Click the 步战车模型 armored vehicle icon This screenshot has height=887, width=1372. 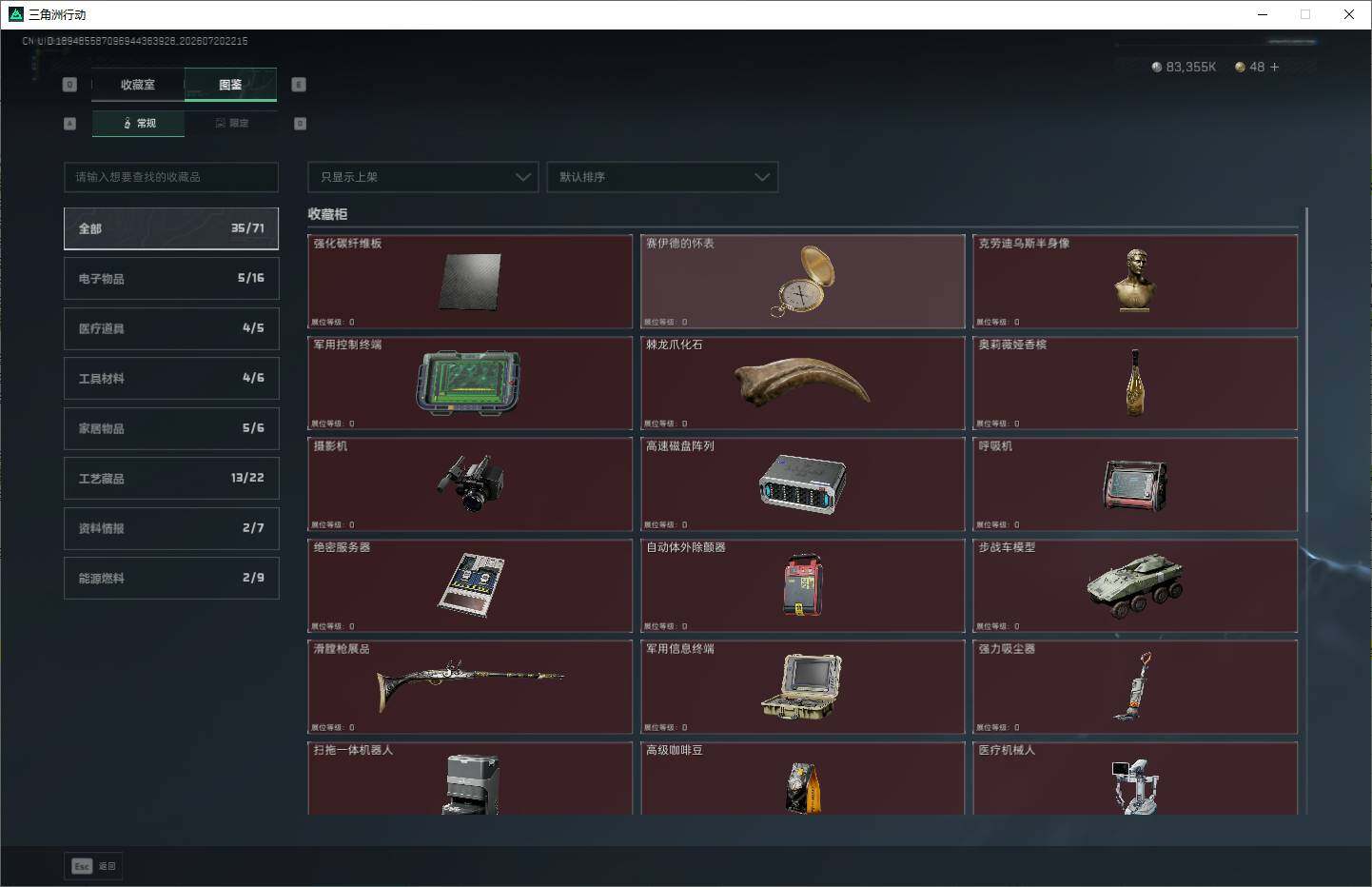(x=1135, y=584)
